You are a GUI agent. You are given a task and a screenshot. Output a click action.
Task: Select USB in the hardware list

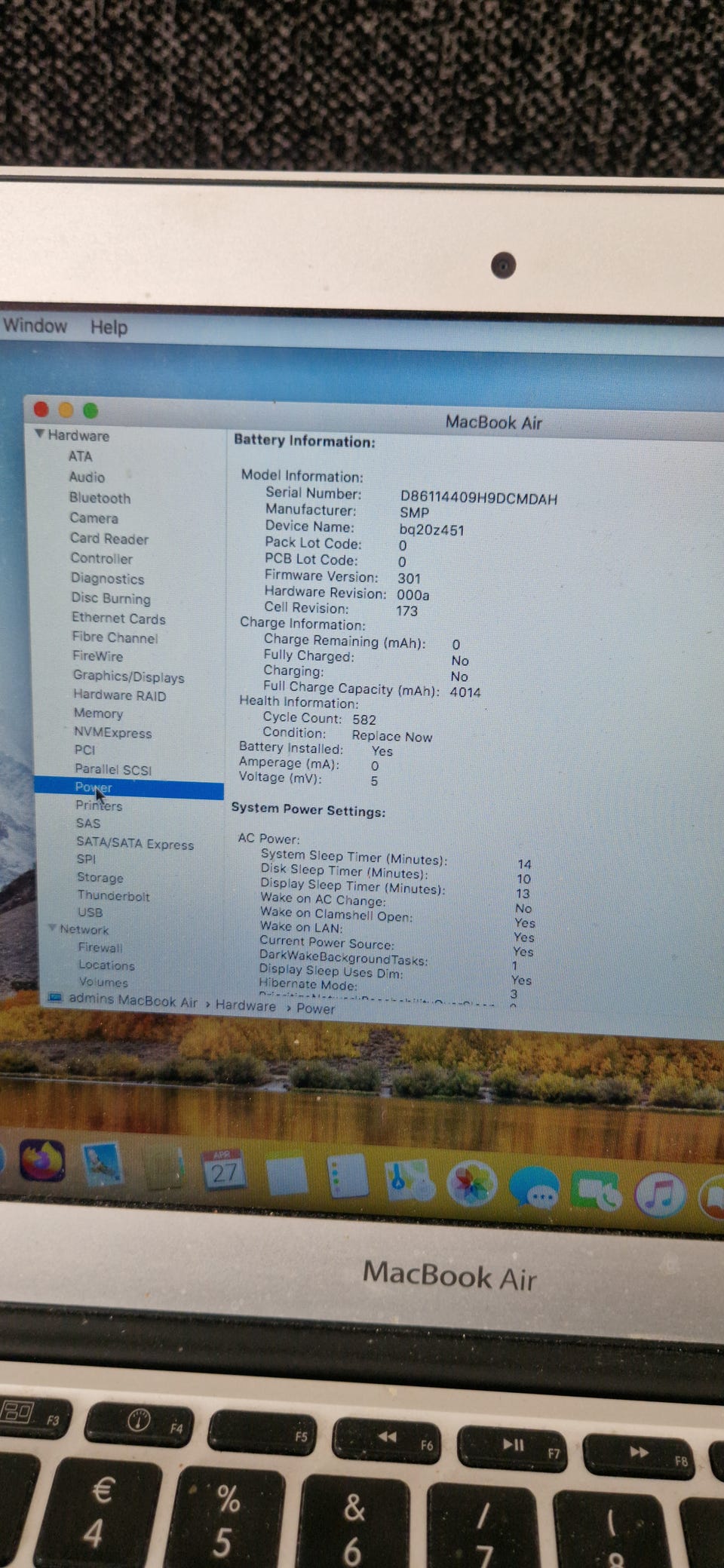[x=90, y=912]
